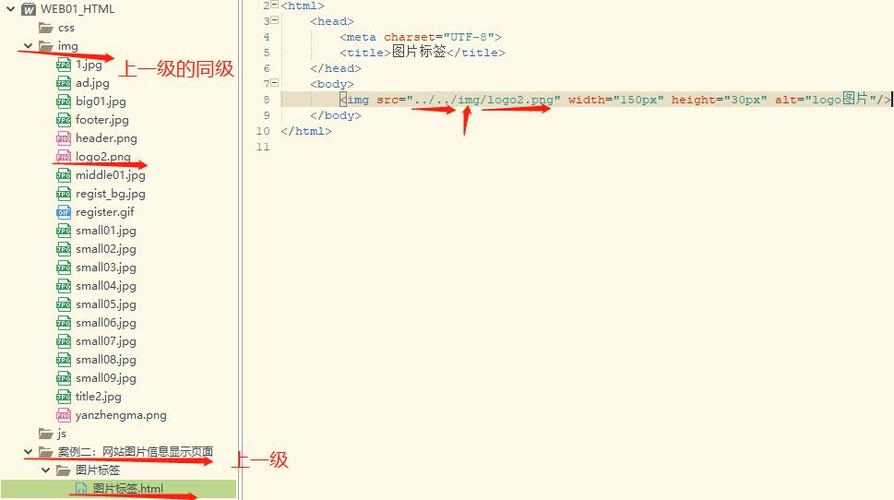Viewport: 894px width, 500px height.
Task: Click the css folder icon
Action: click(x=46, y=27)
